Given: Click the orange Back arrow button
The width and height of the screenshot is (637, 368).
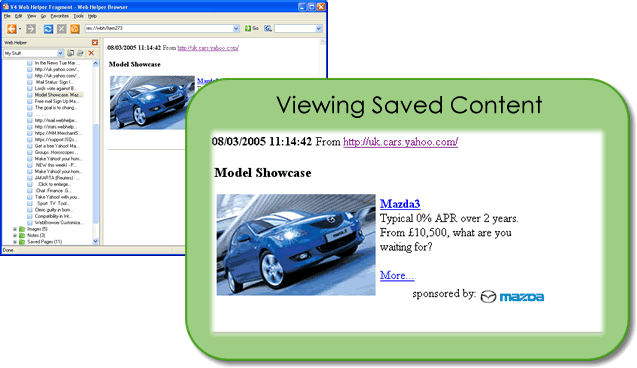Looking at the screenshot, I should (x=12, y=29).
